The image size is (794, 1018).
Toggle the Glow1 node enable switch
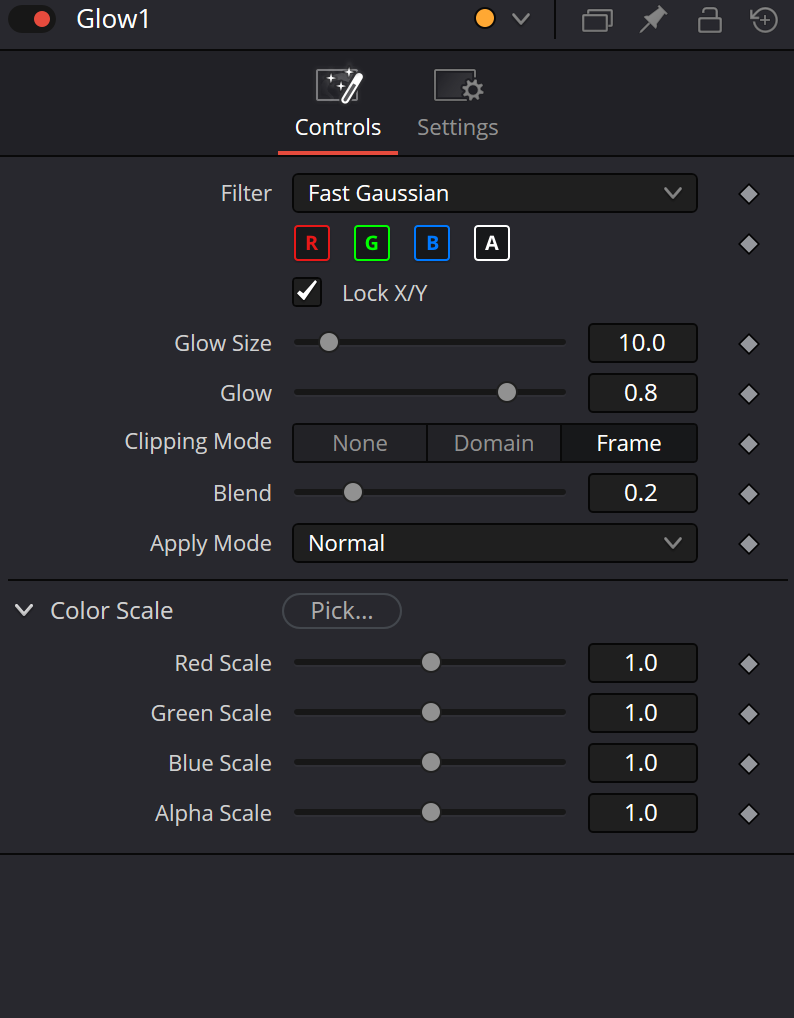tap(32, 19)
